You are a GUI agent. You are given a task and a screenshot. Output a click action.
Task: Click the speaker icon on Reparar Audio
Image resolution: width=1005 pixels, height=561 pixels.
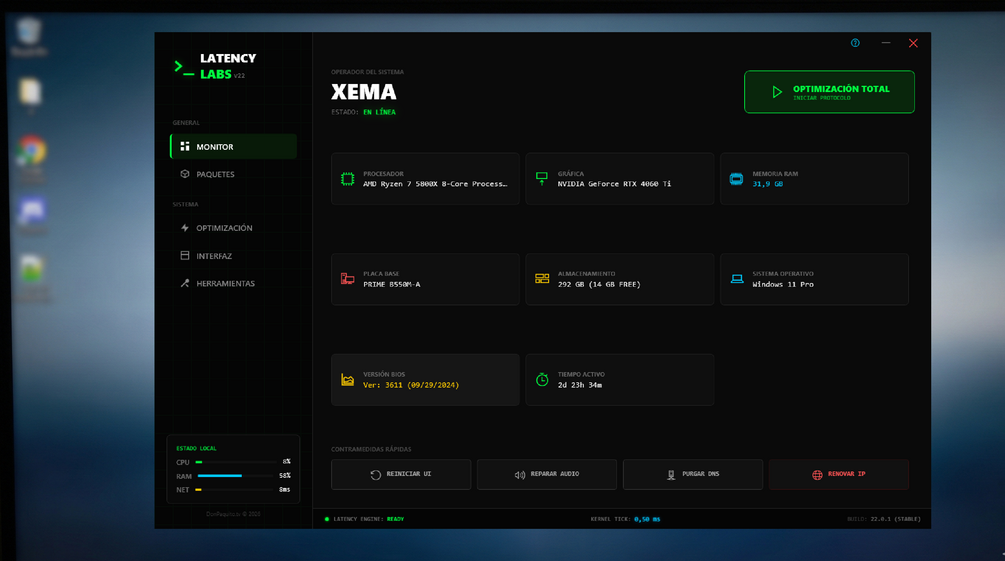coord(520,475)
